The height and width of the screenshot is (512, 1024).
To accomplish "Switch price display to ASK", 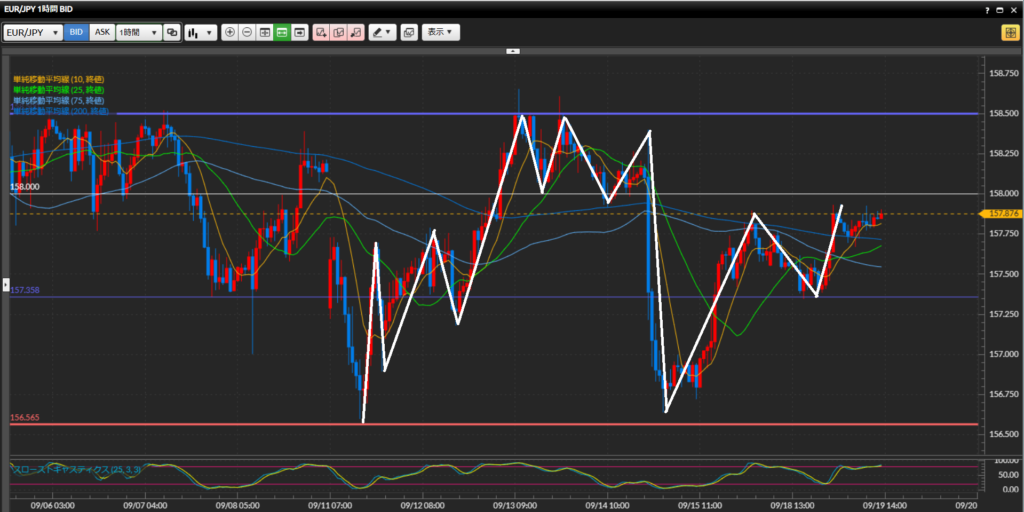I will 102,32.
